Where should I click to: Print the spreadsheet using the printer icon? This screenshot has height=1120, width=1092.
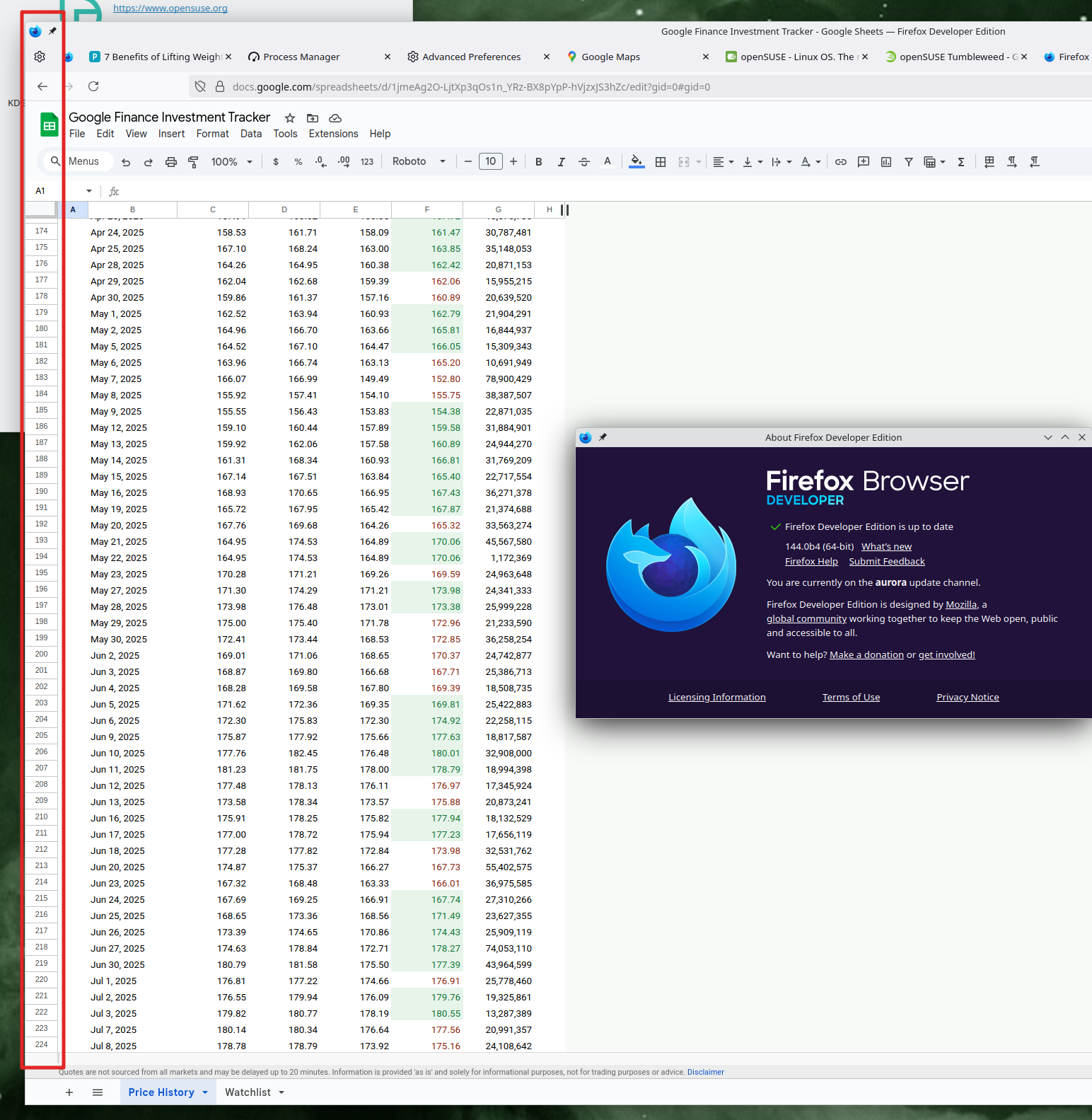point(171,162)
